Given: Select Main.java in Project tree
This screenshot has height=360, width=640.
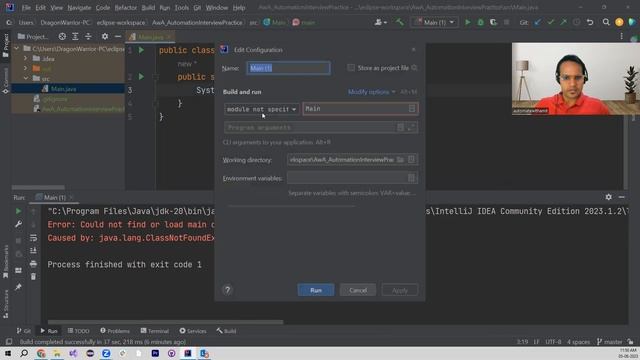Looking at the screenshot, I should coord(64,89).
